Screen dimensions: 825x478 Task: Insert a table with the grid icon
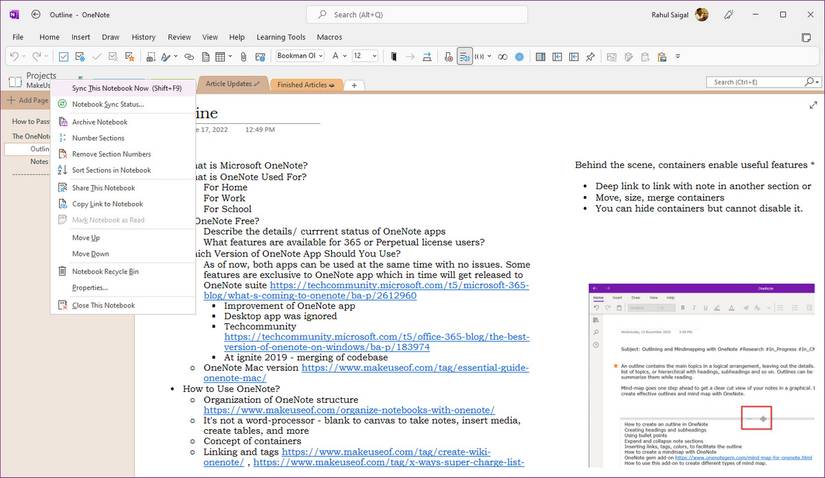pyautogui.click(x=220, y=56)
